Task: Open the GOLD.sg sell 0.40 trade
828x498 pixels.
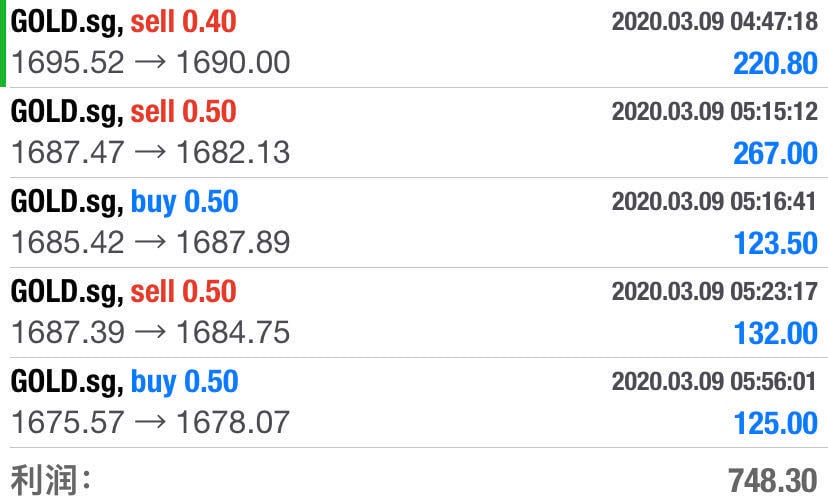Action: [x=414, y=43]
